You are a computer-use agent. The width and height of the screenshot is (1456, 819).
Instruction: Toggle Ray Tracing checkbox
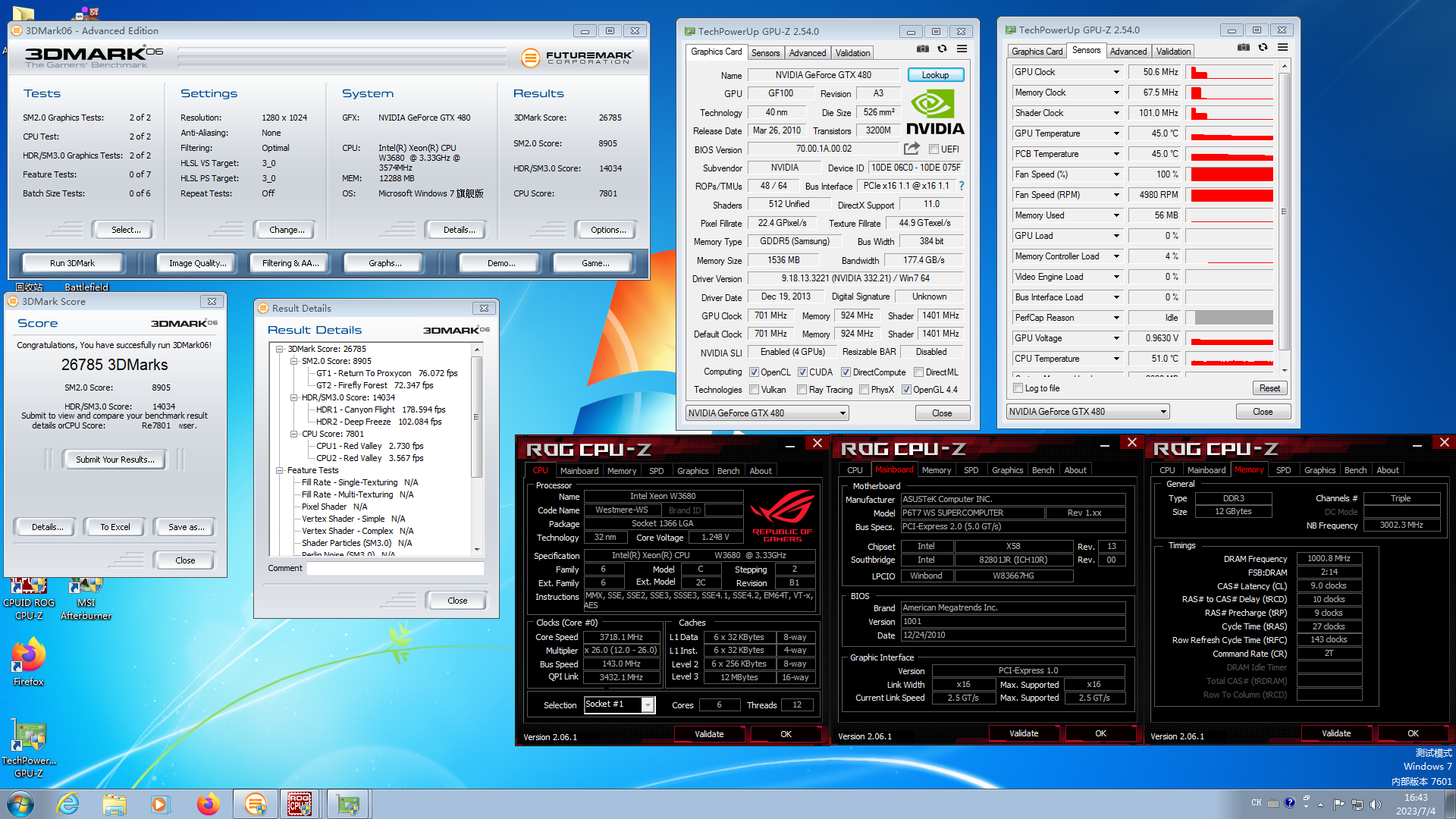802,390
